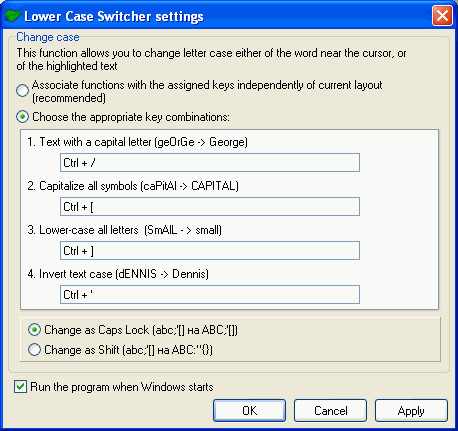Click the Cancel button
The width and height of the screenshot is (458, 431).
(x=330, y=411)
